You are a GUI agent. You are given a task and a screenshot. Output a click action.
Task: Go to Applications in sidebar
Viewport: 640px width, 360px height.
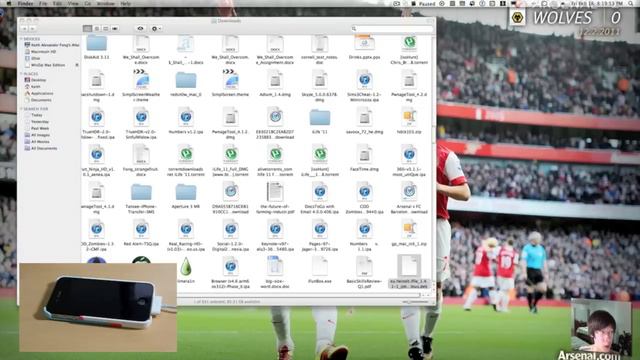tap(39, 93)
